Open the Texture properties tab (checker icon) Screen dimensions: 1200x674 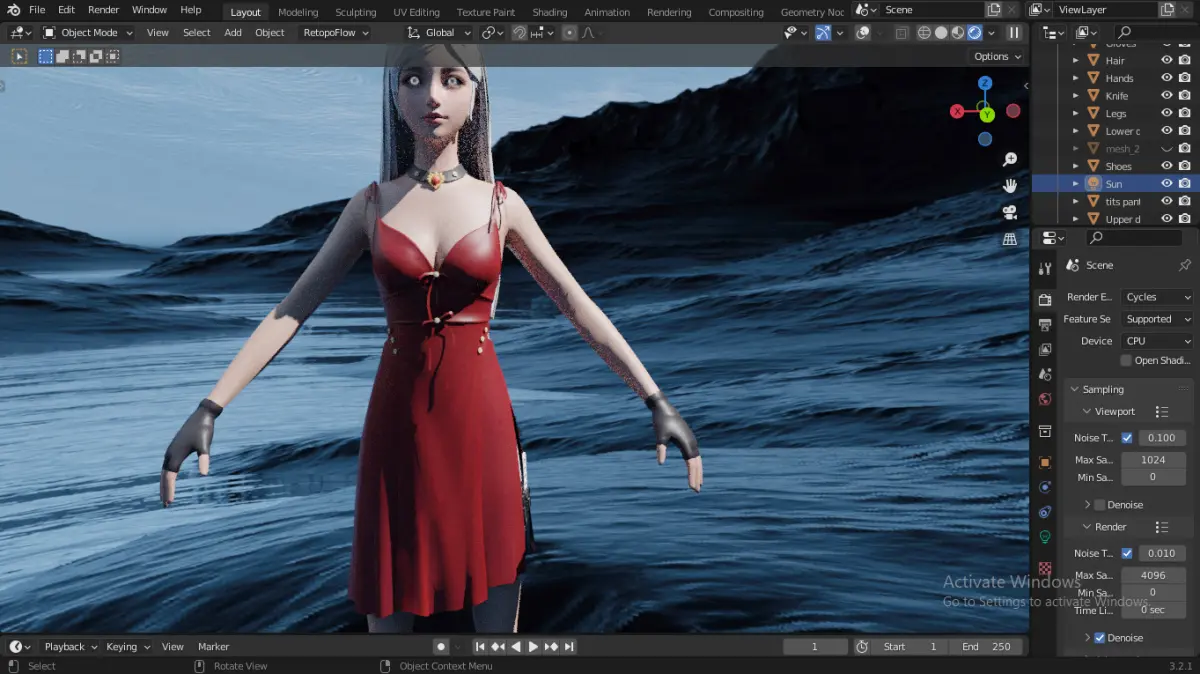(x=1045, y=567)
